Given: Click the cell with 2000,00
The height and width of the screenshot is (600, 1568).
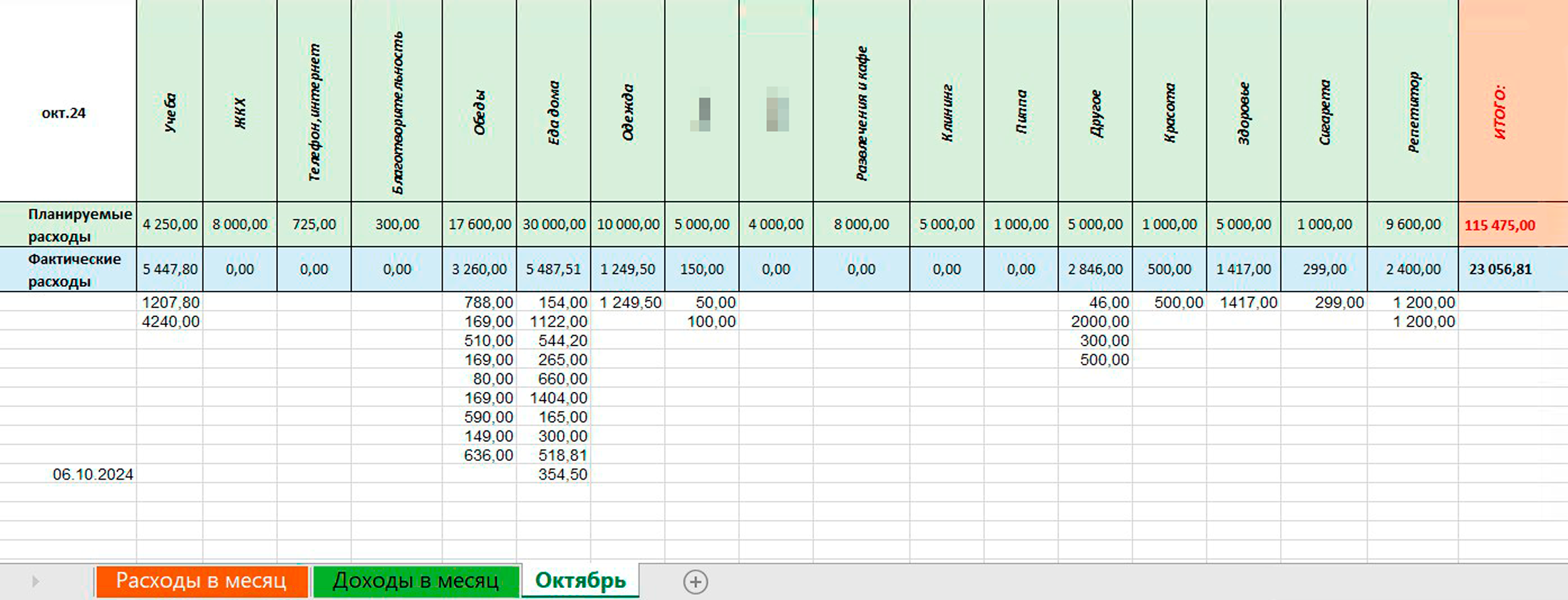Looking at the screenshot, I should (1095, 321).
